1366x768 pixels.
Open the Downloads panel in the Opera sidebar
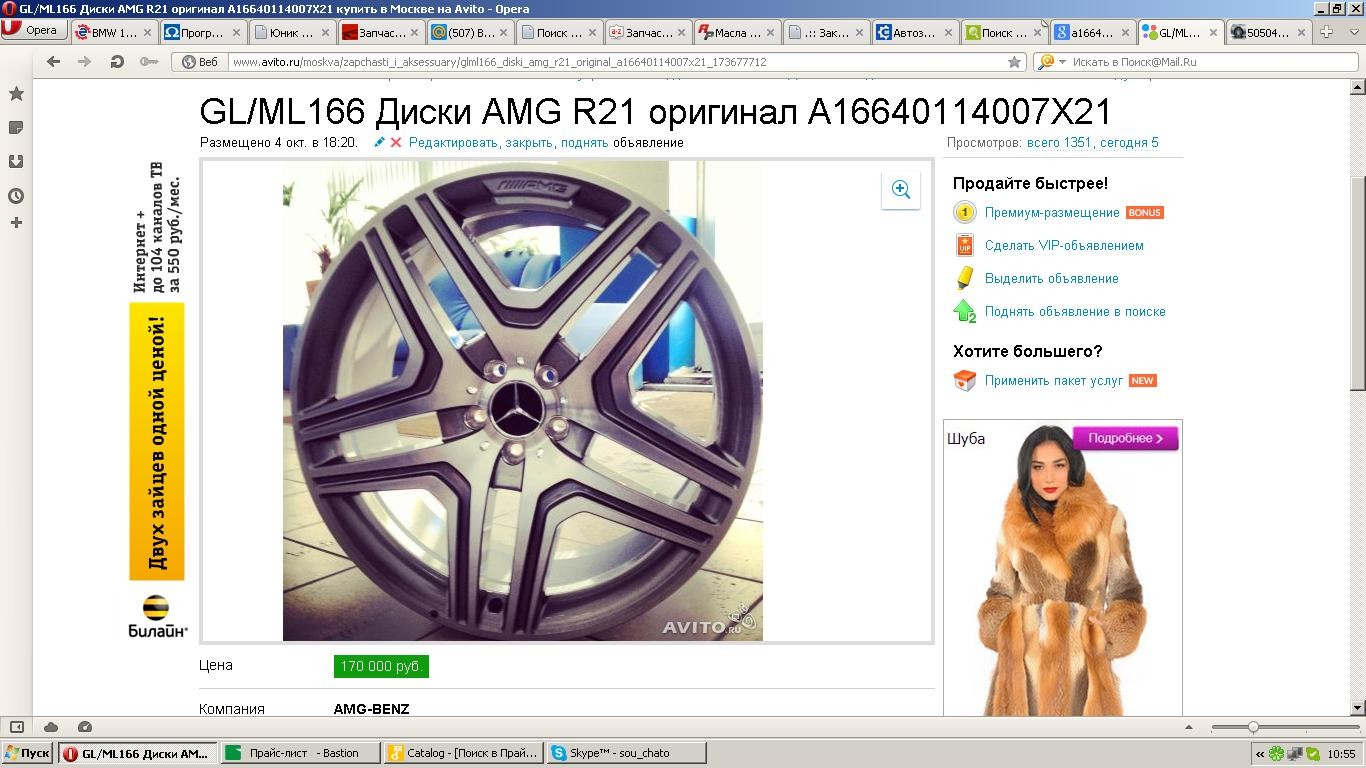point(16,162)
